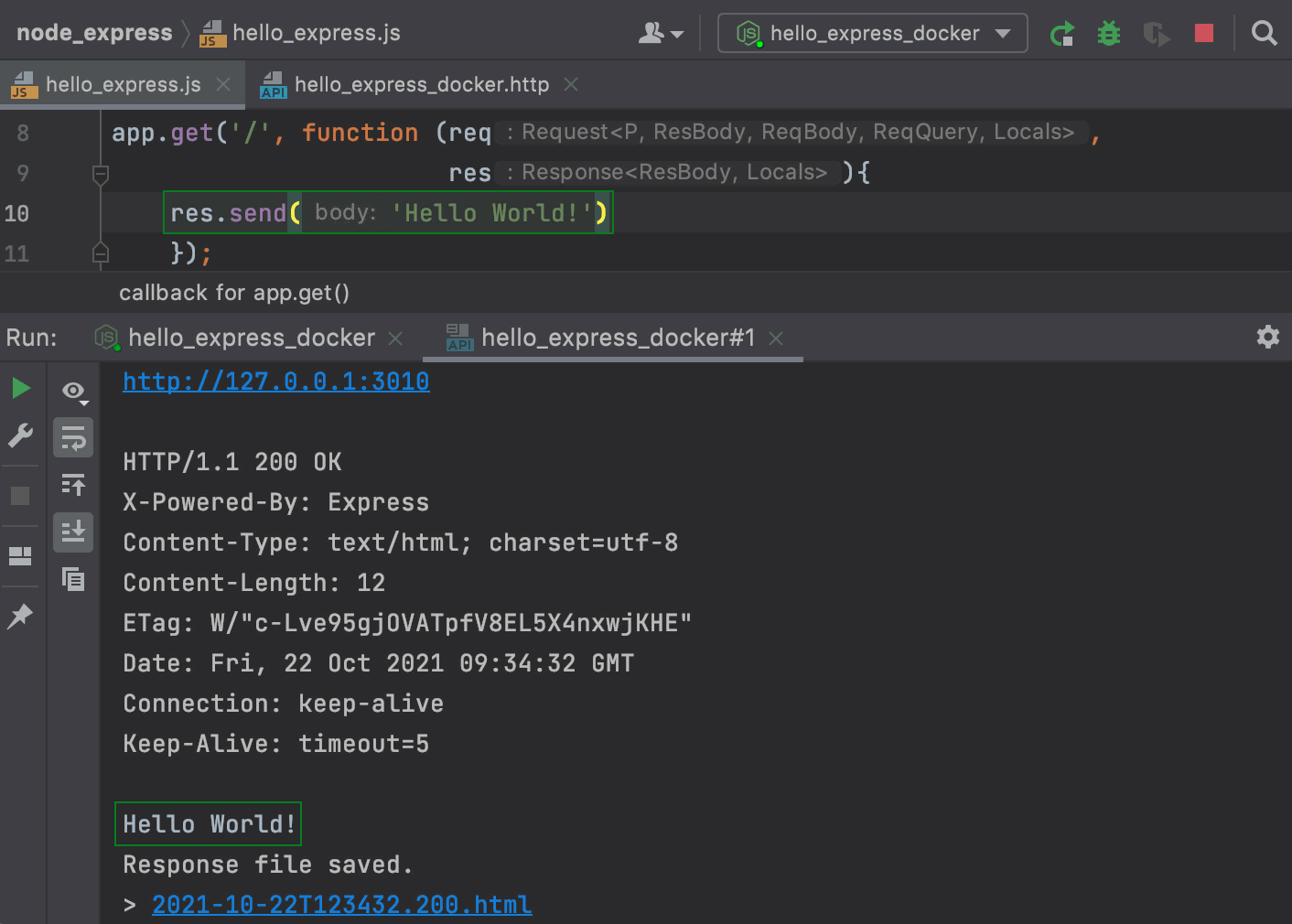Switch to hello_express_docker.http editor tab

click(x=421, y=85)
